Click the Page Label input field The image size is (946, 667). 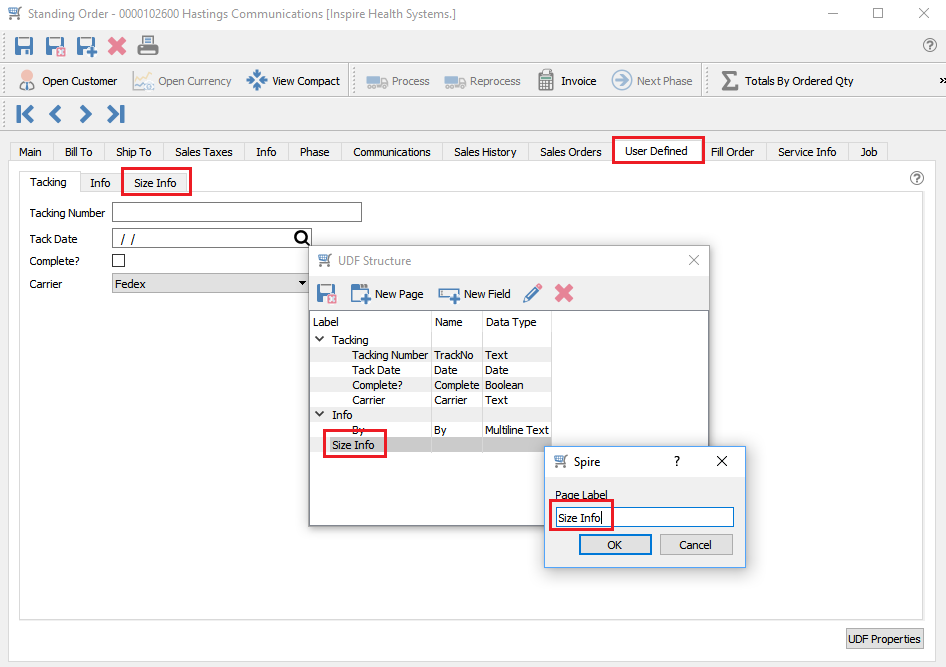click(644, 517)
